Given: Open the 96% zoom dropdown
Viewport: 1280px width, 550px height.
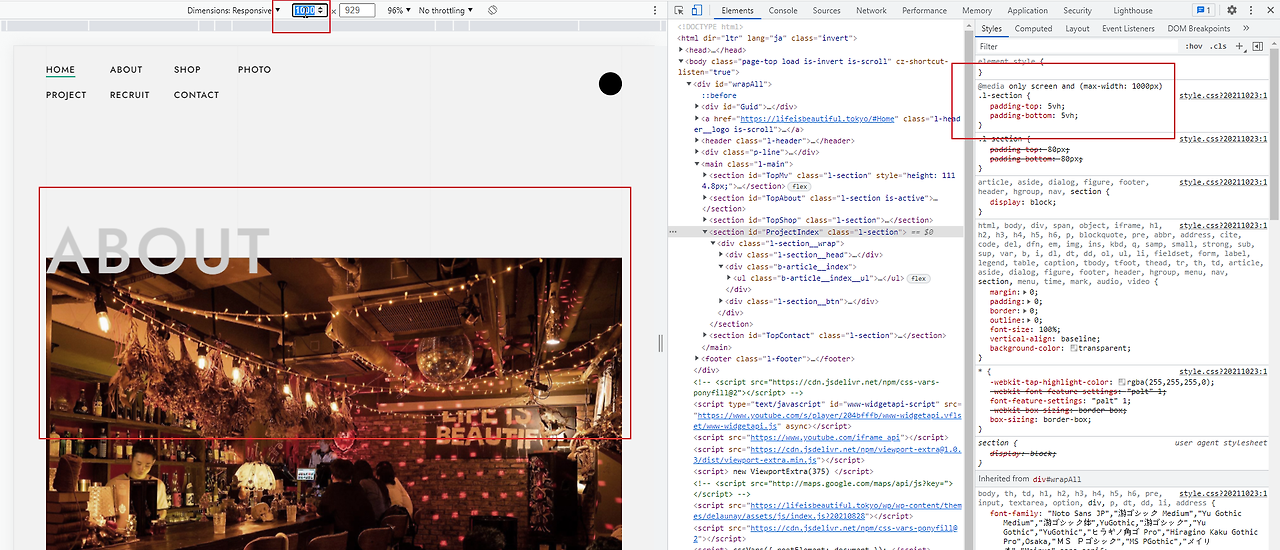Looking at the screenshot, I should pyautogui.click(x=399, y=10).
